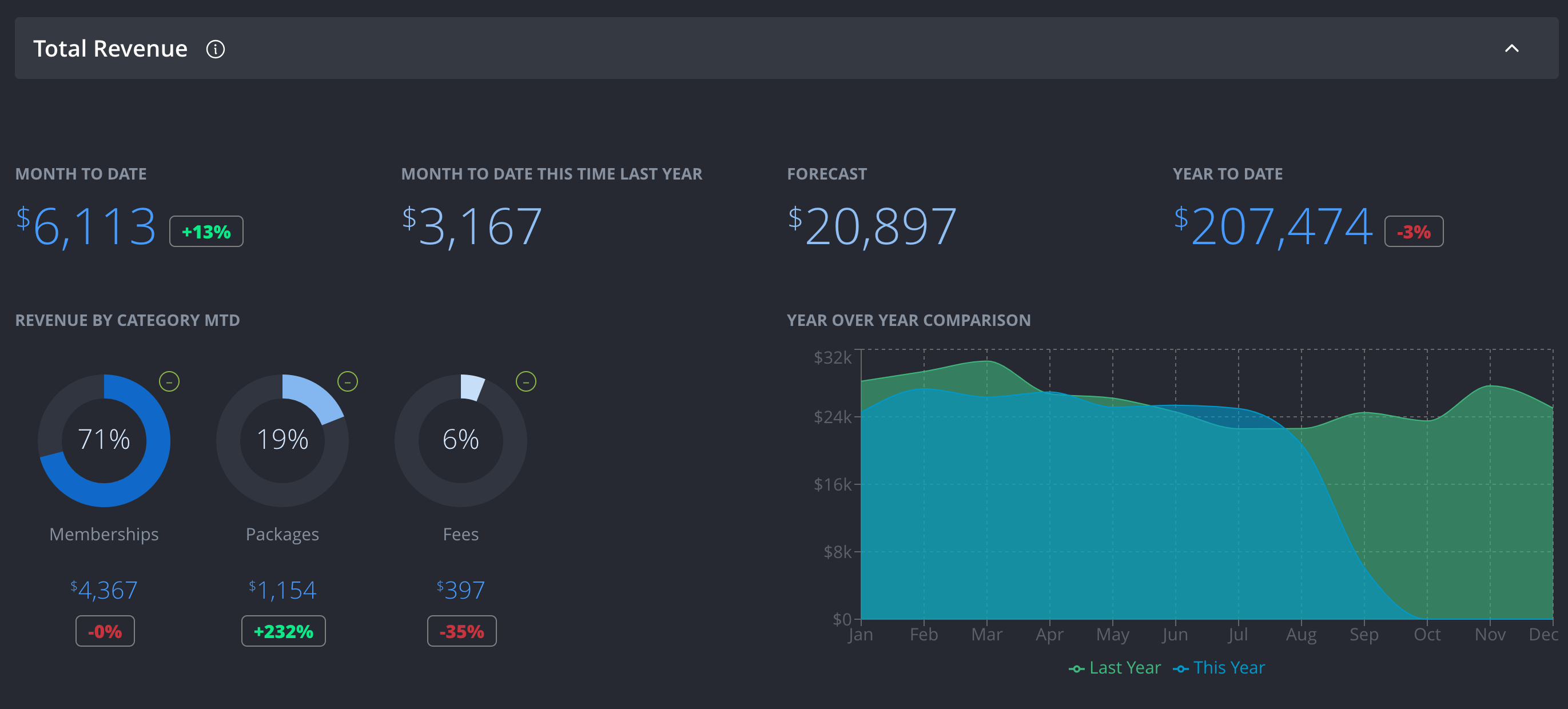Click the Total Revenue info icon

(x=216, y=49)
